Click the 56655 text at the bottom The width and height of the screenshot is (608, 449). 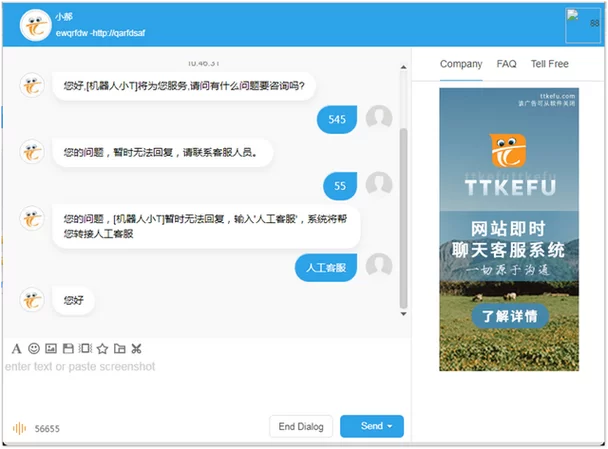click(x=47, y=429)
